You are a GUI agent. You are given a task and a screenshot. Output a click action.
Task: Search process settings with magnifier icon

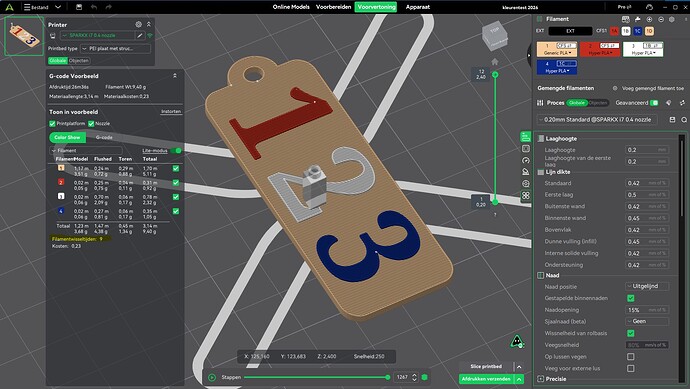point(684,120)
